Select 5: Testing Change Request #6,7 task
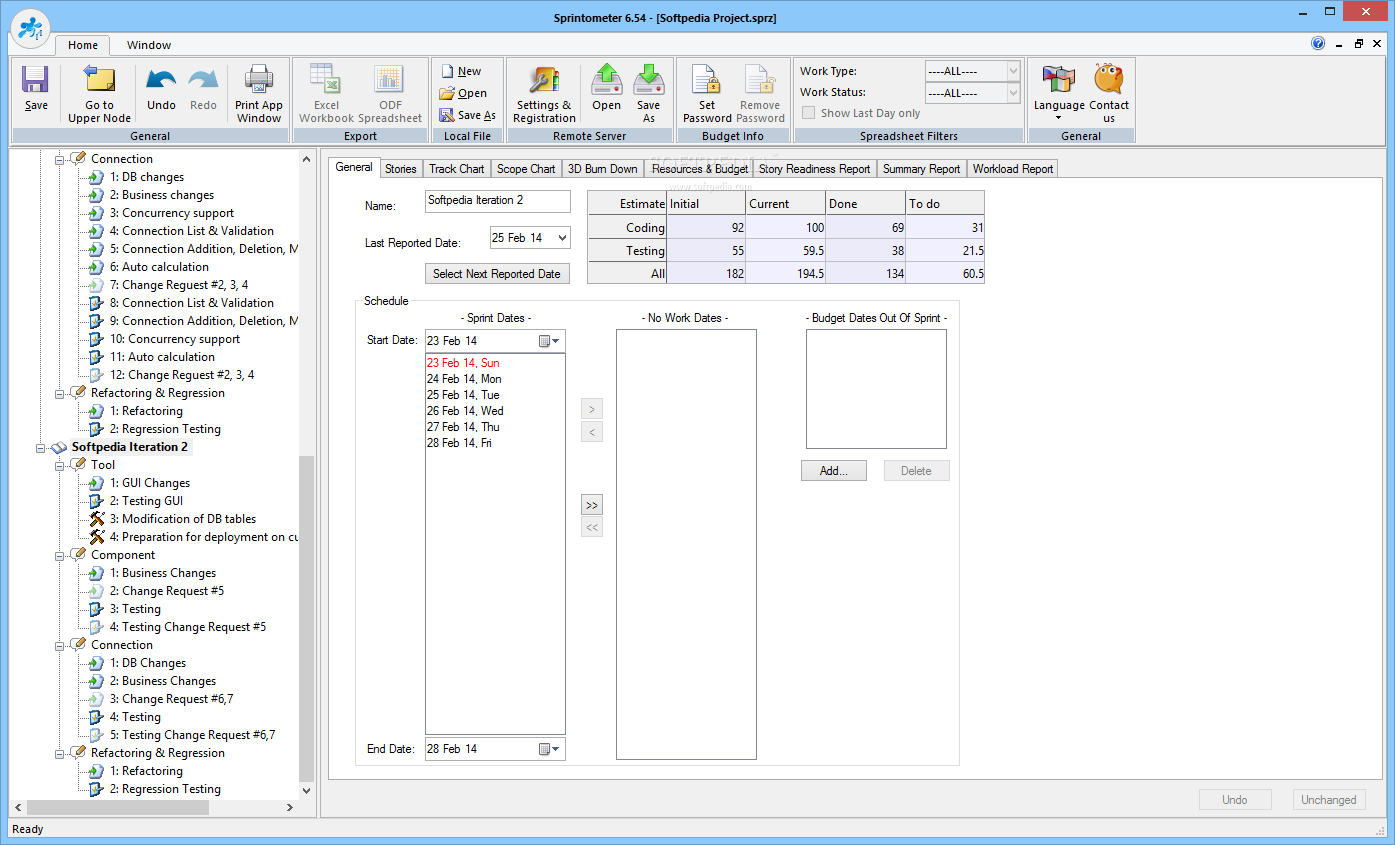Viewport: 1395px width, 845px height. pos(192,735)
